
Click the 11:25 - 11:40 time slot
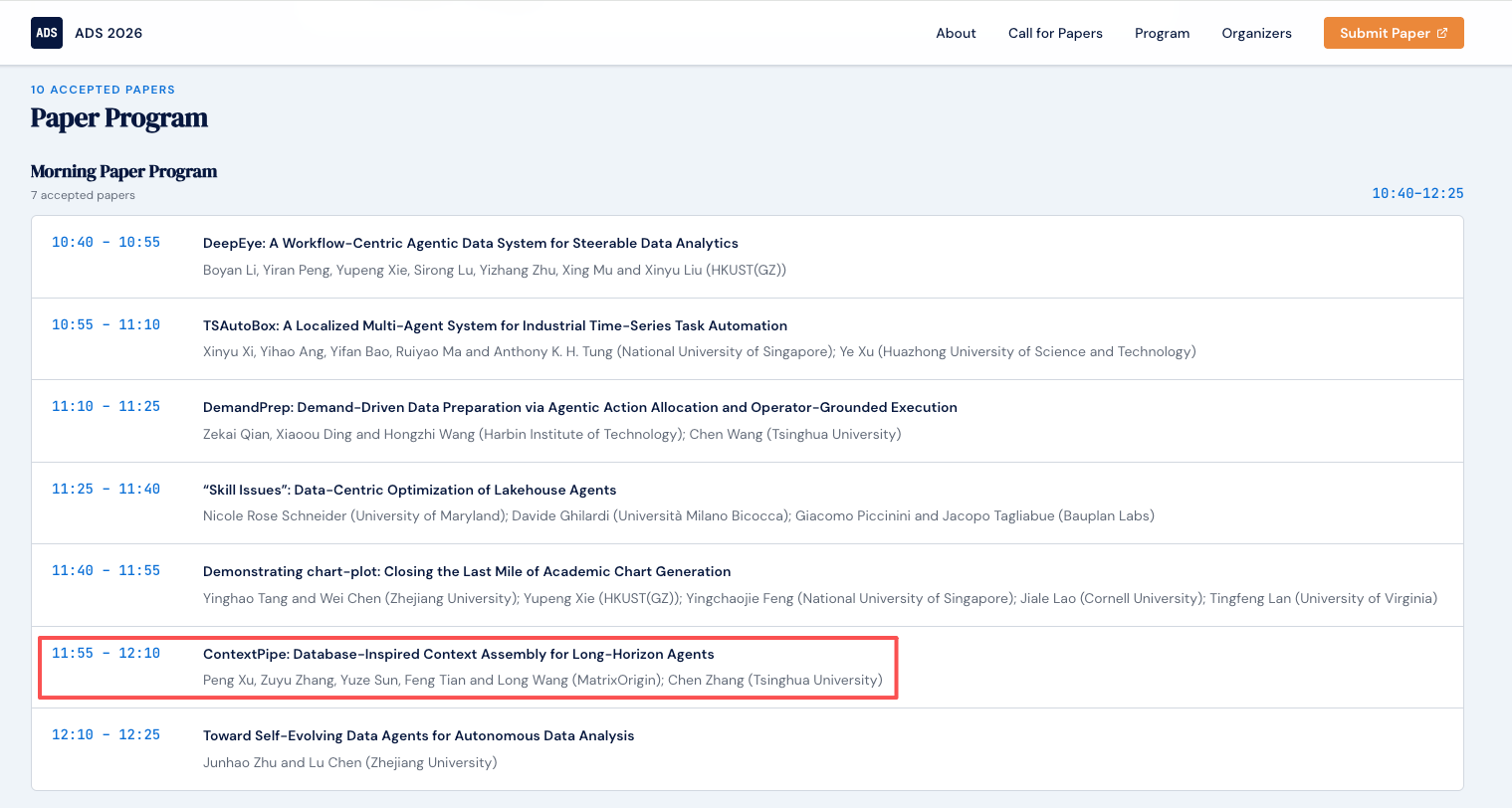[x=106, y=489]
